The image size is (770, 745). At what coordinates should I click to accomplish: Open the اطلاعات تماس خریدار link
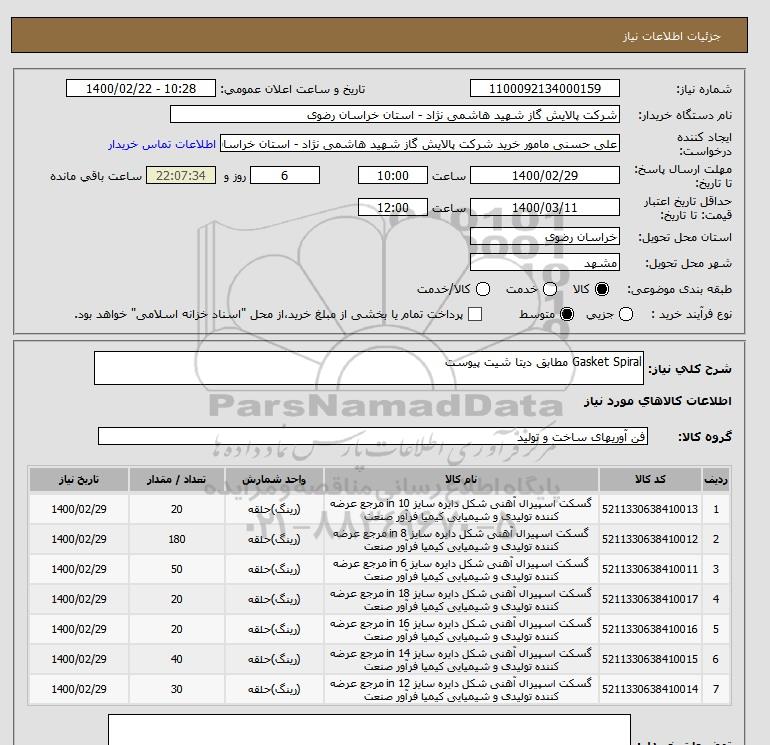click(x=162, y=144)
